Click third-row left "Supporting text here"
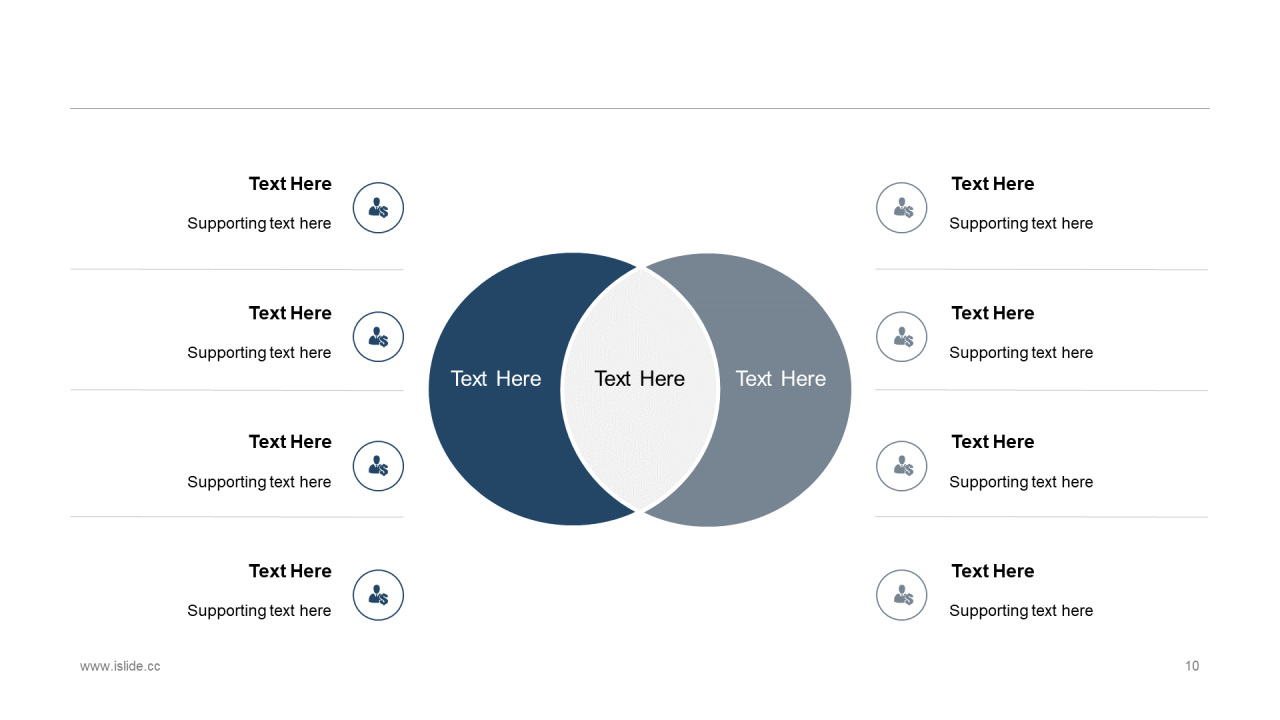This screenshot has width=1280, height=720. tap(259, 482)
